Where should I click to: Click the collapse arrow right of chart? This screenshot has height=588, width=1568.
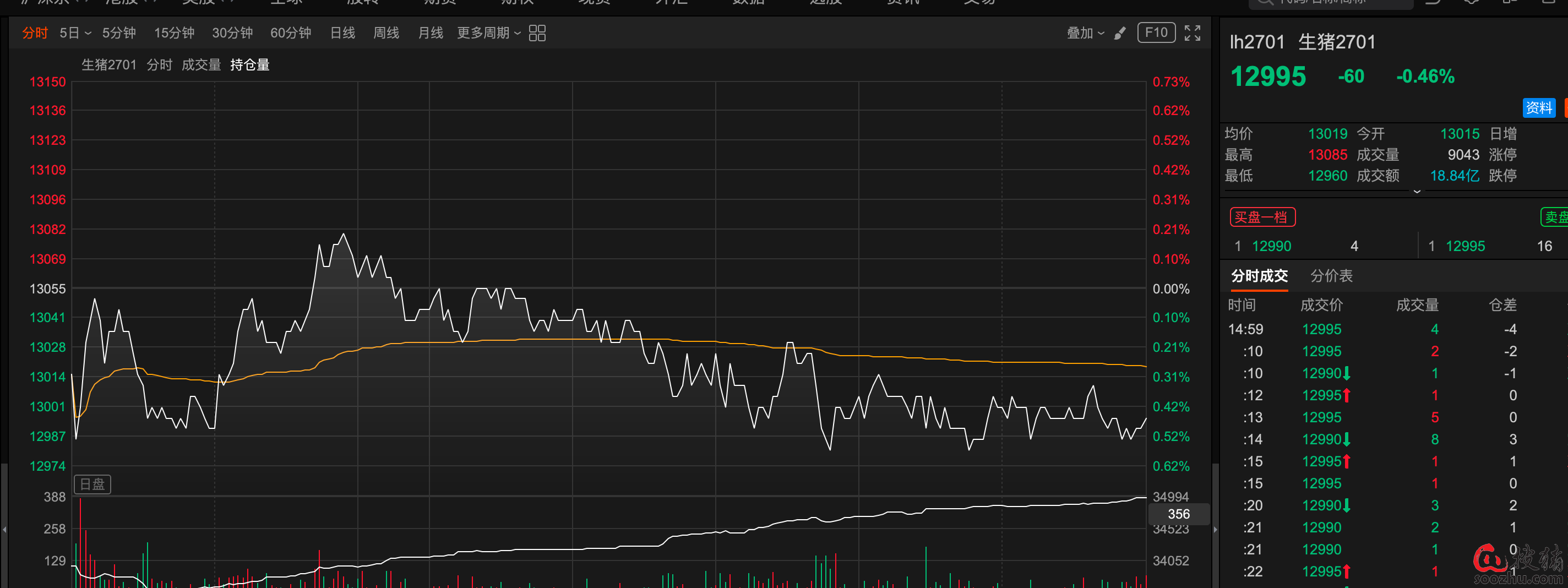tap(1215, 530)
